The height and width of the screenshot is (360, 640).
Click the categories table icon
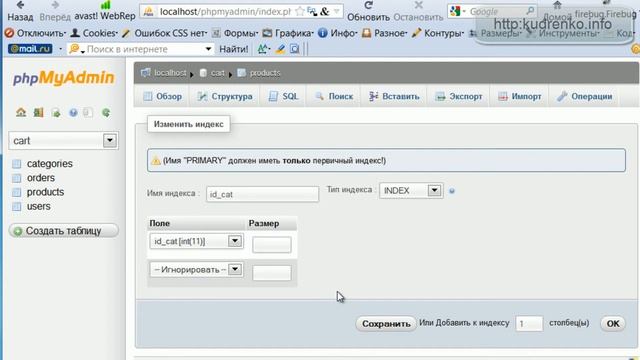coord(16,164)
